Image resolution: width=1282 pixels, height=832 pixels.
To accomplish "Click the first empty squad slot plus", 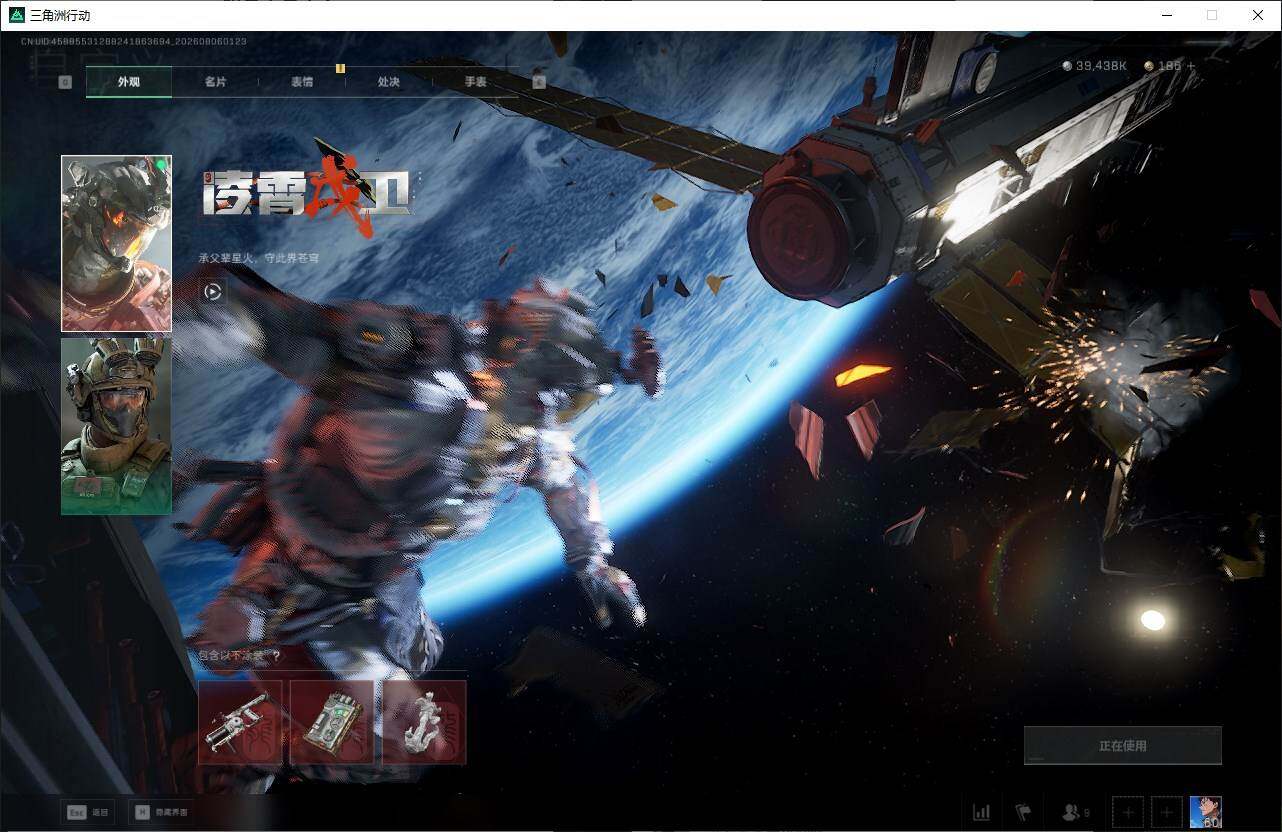I will (x=1128, y=813).
